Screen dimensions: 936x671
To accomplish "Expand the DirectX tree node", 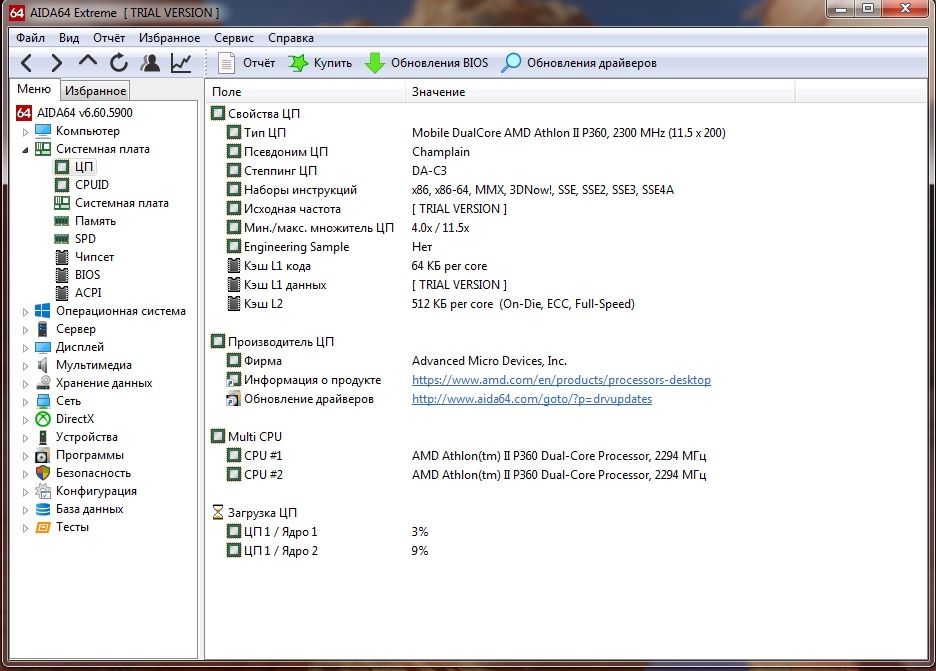I will click(25, 420).
